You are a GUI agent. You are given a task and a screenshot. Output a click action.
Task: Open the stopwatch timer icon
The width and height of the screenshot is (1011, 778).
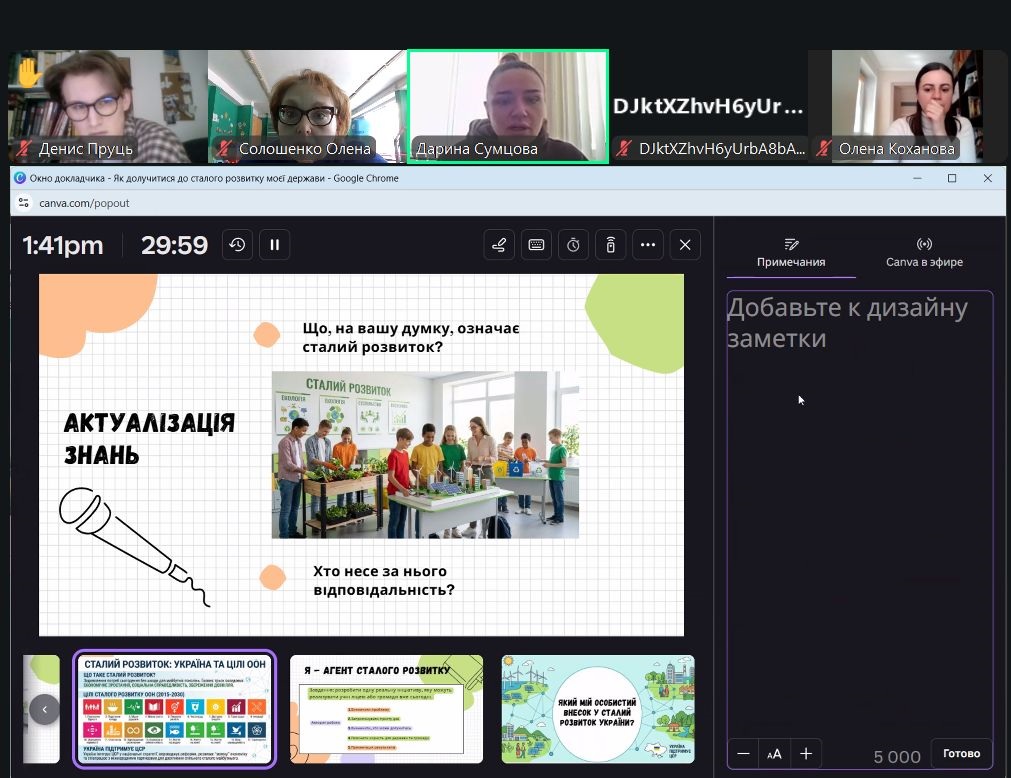click(x=573, y=245)
